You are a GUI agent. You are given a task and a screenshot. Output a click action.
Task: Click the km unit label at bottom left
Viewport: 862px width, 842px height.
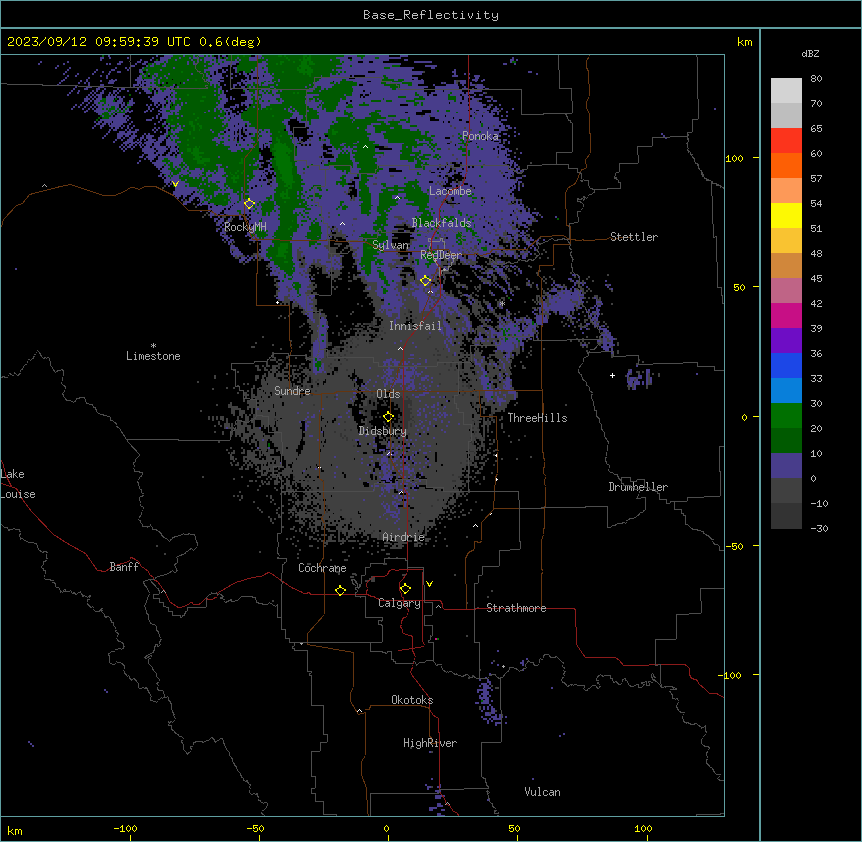pyautogui.click(x=15, y=830)
